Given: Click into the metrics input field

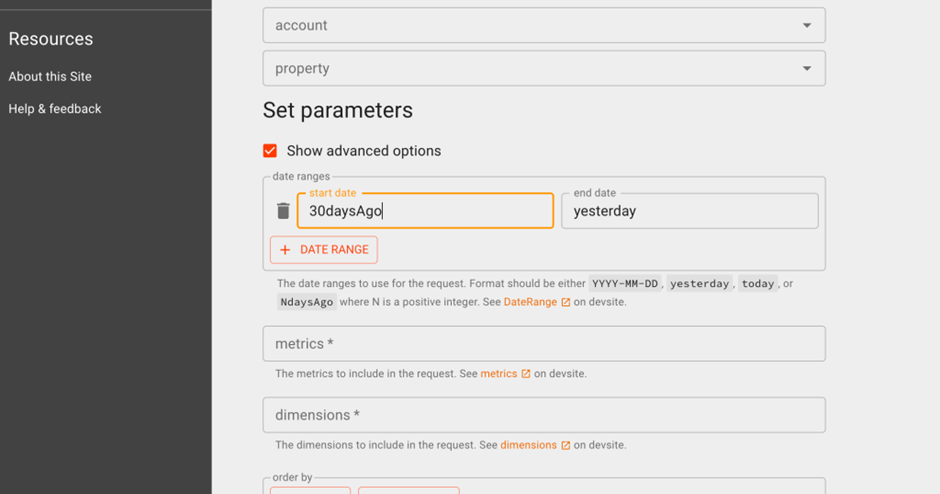Looking at the screenshot, I should pos(544,344).
